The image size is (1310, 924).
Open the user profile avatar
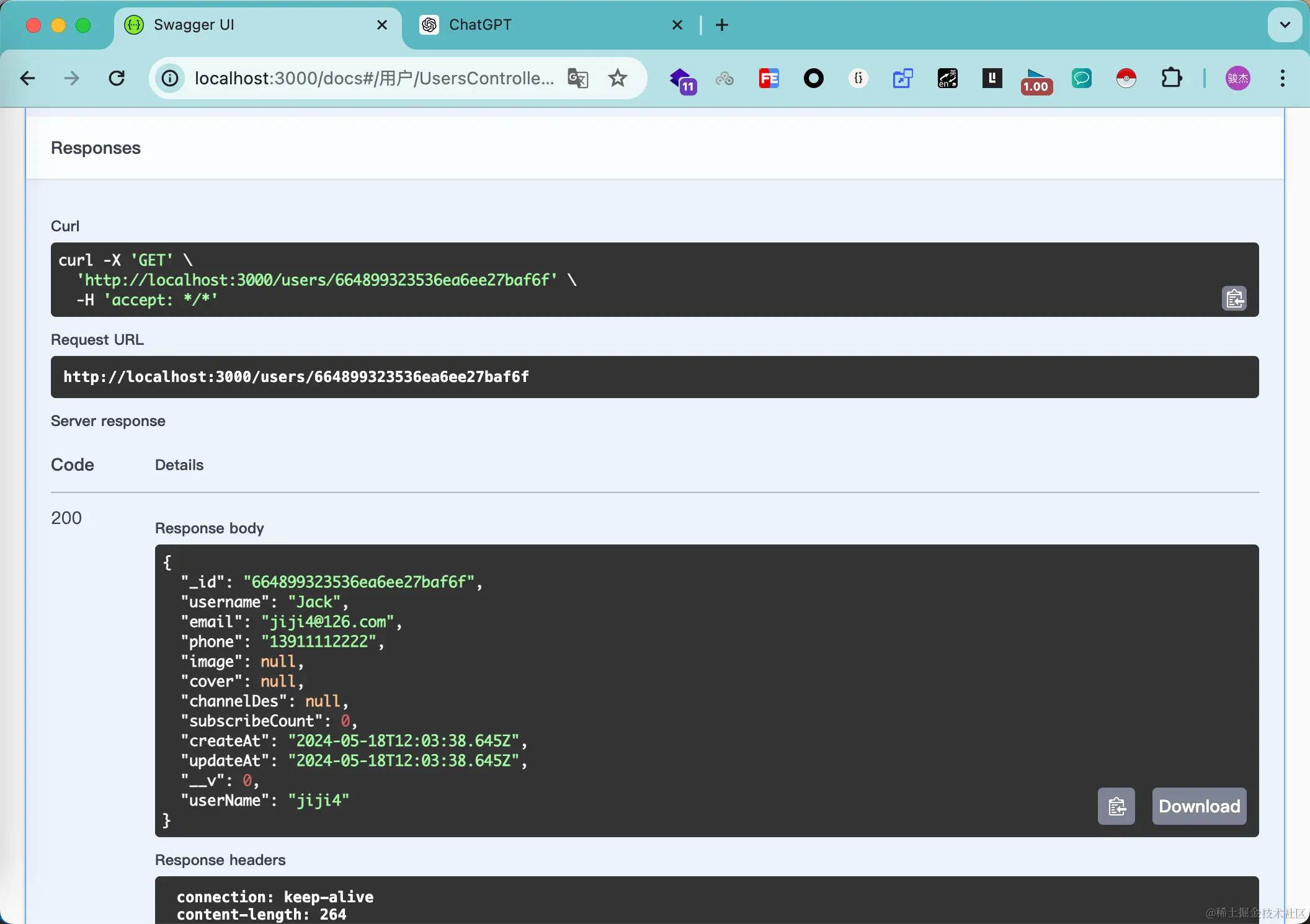pyautogui.click(x=1237, y=79)
